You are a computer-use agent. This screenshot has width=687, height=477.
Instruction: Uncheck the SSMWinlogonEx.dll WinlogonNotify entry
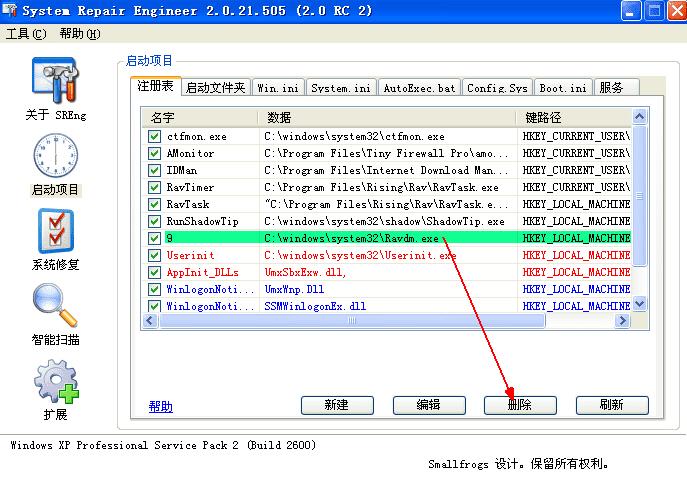click(x=154, y=306)
